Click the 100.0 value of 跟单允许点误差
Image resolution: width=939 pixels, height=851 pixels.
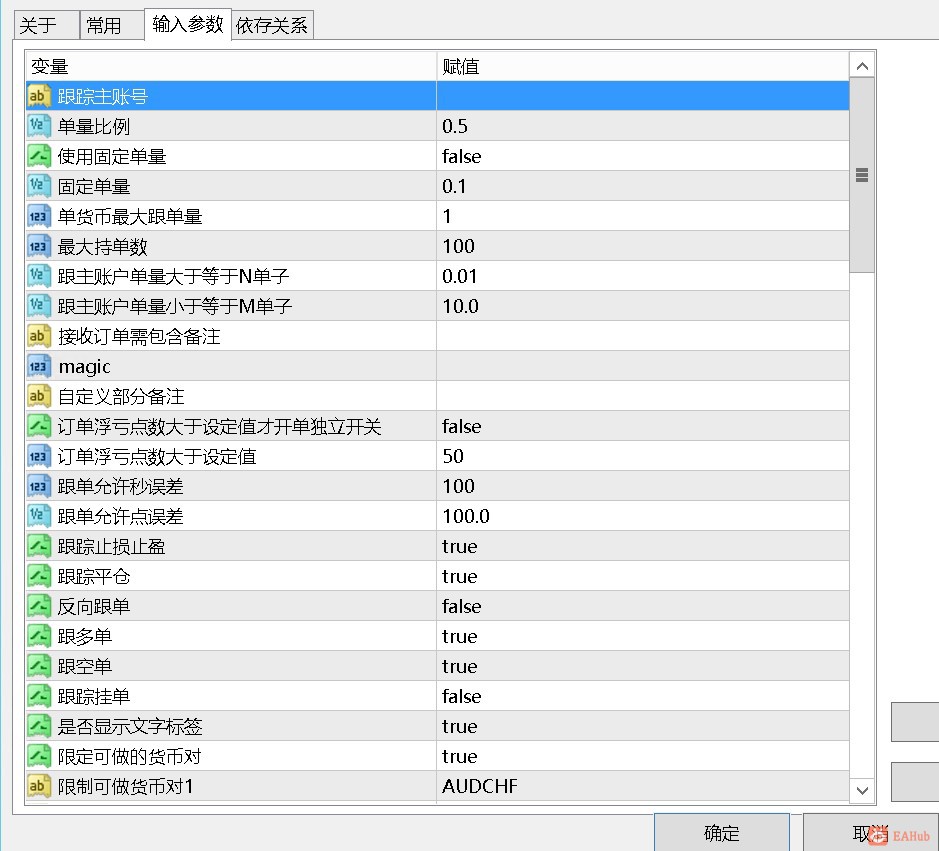pyautogui.click(x=643, y=516)
